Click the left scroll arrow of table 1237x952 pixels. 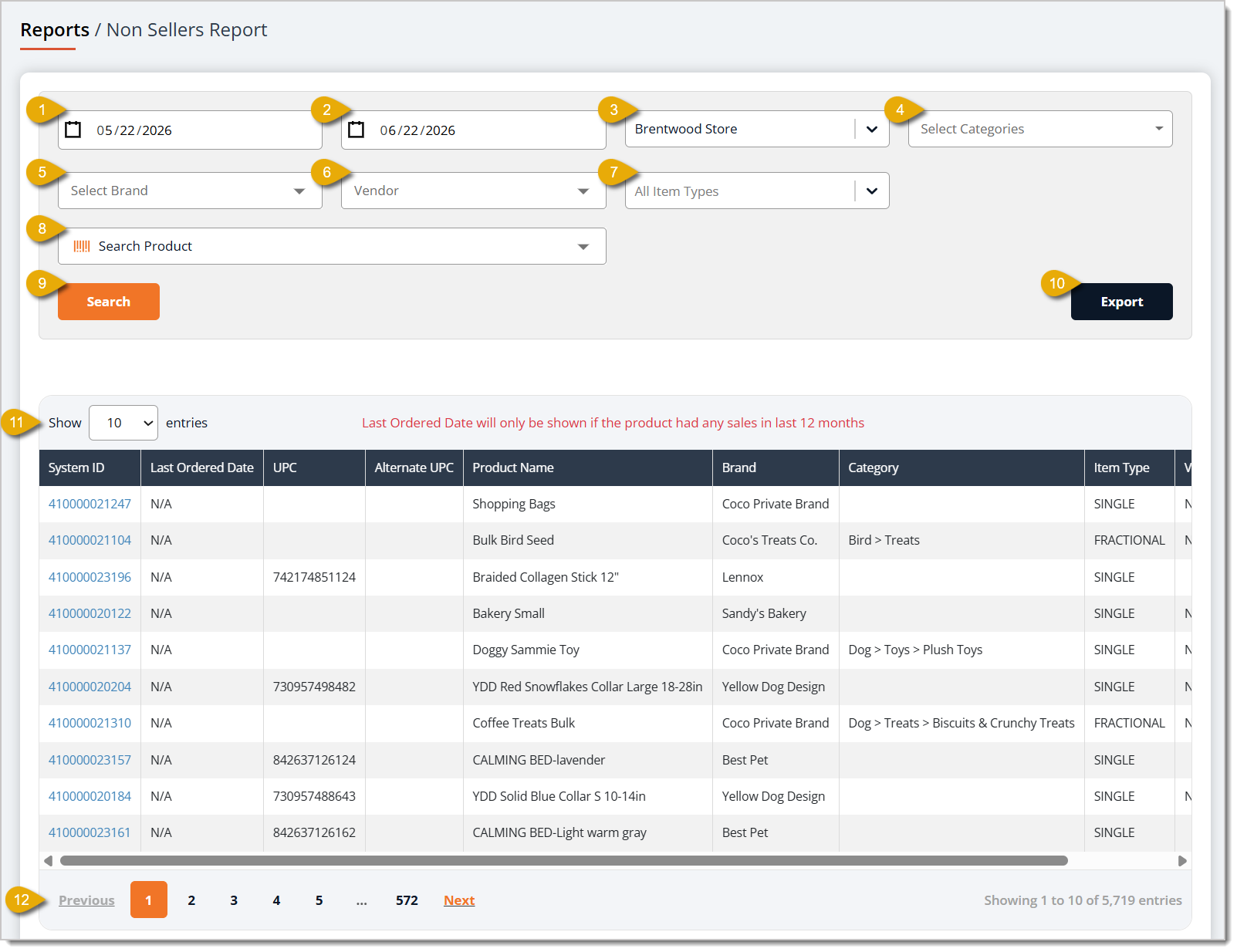pos(48,861)
